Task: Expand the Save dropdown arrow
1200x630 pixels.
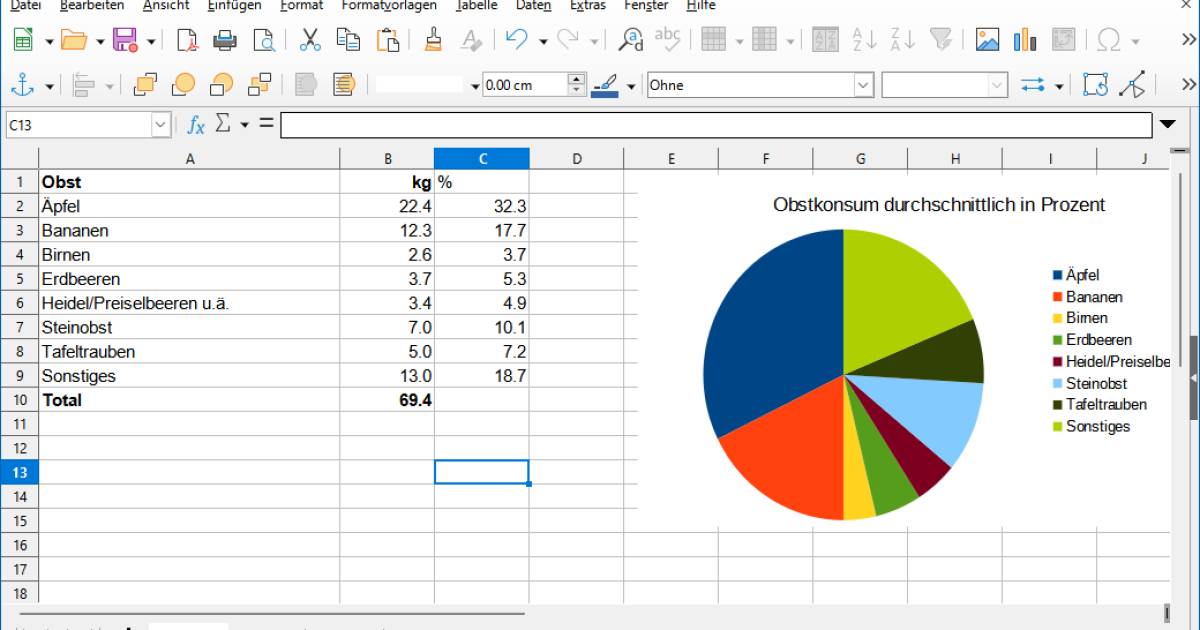Action: 151,41
